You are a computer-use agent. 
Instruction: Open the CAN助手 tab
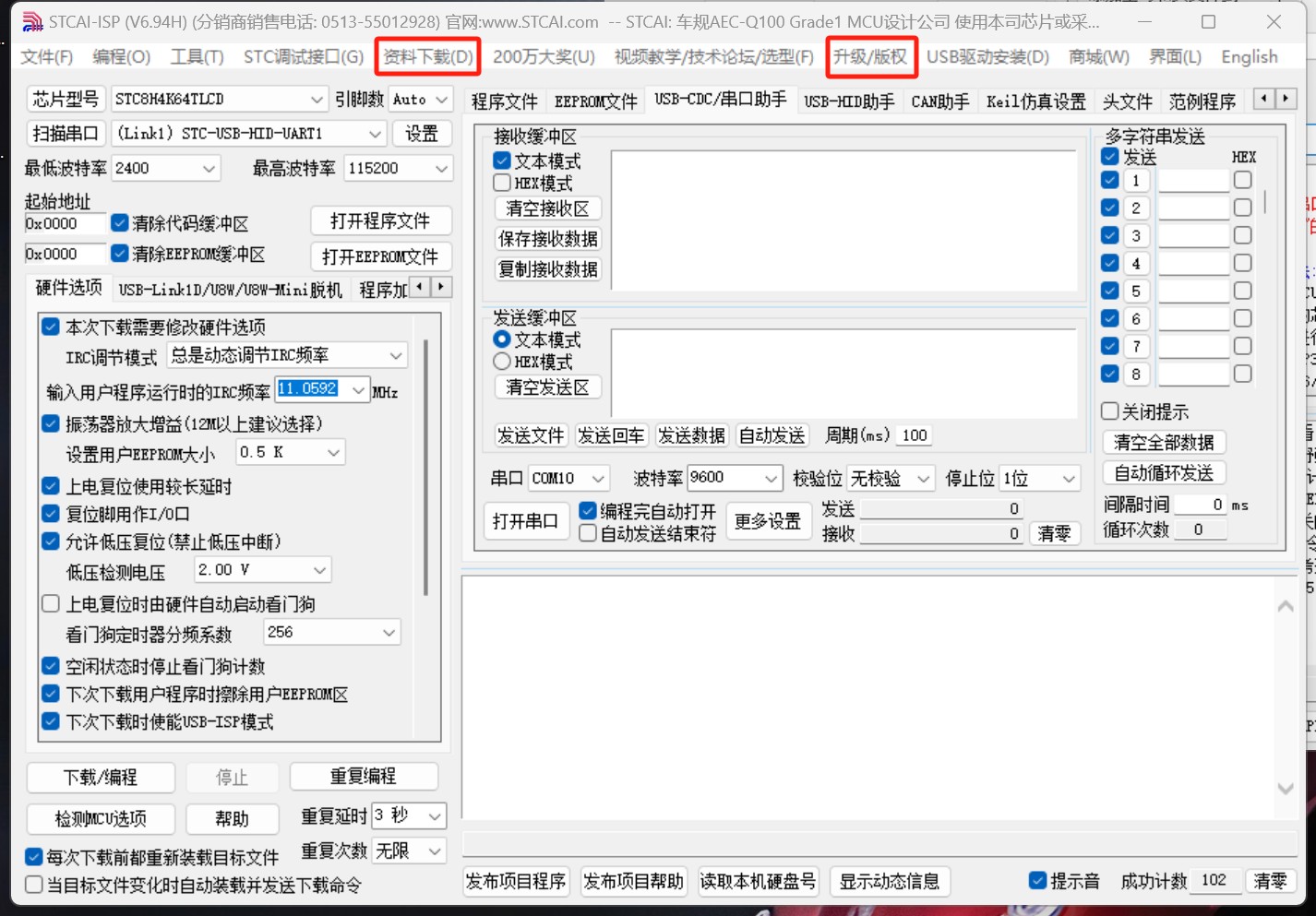click(x=939, y=101)
